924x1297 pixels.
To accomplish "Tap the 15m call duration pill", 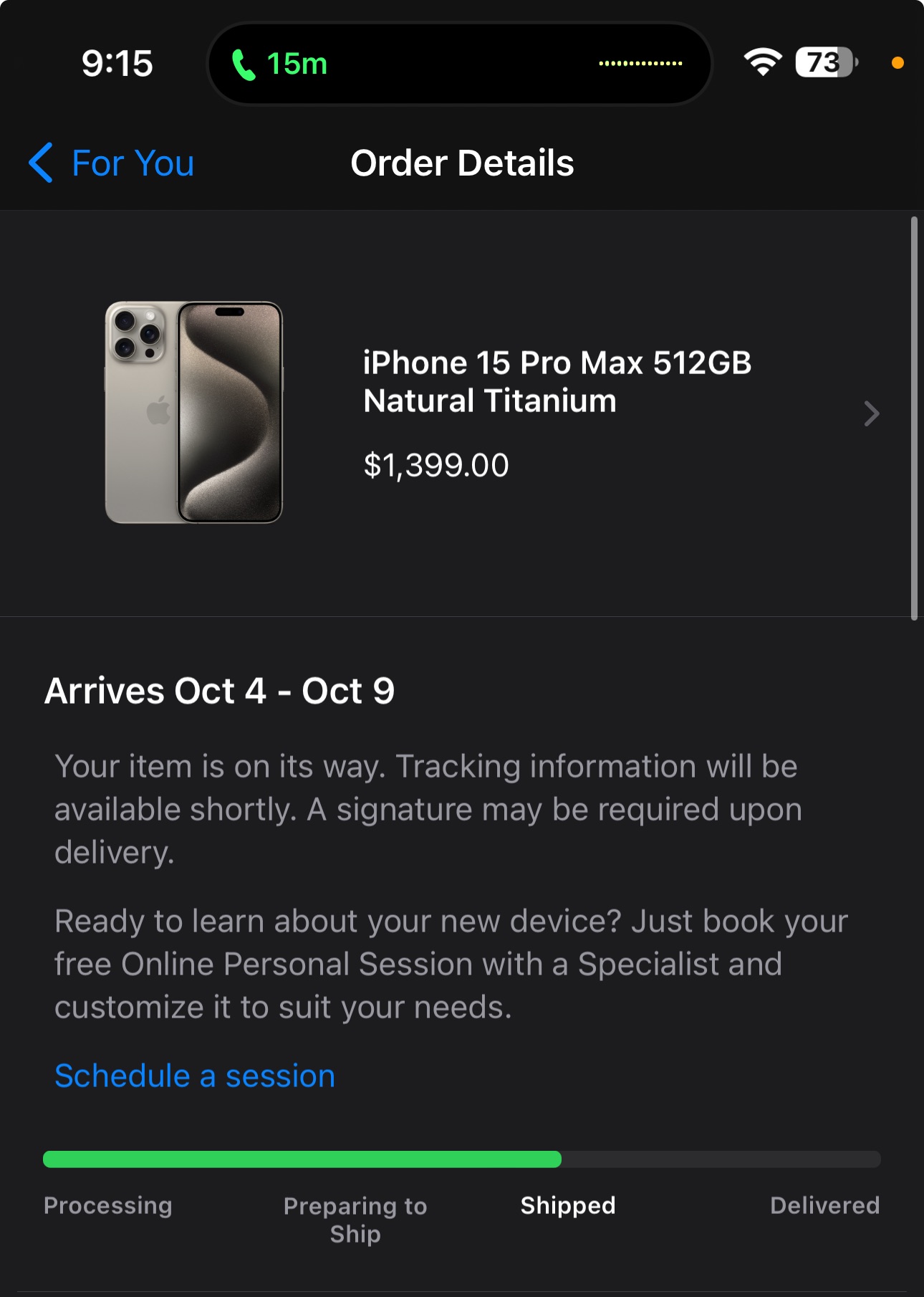I will pyautogui.click(x=297, y=64).
